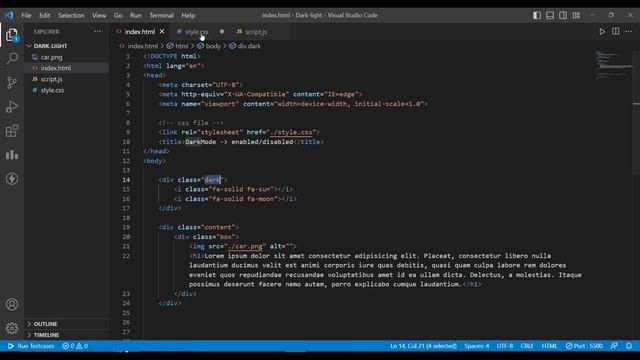Open the Edit menu

click(x=44, y=15)
